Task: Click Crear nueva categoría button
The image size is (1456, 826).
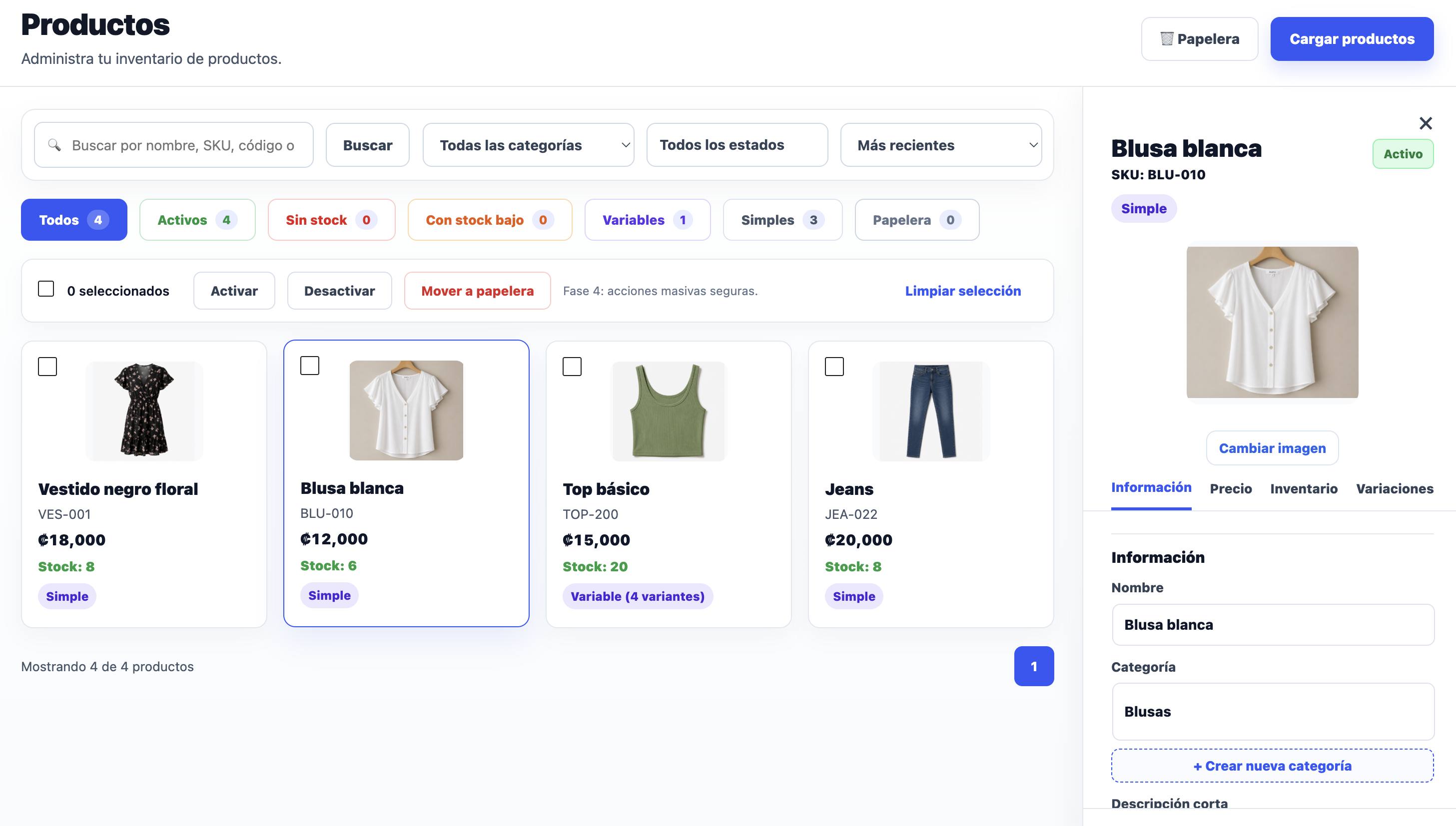Action: (x=1272, y=765)
